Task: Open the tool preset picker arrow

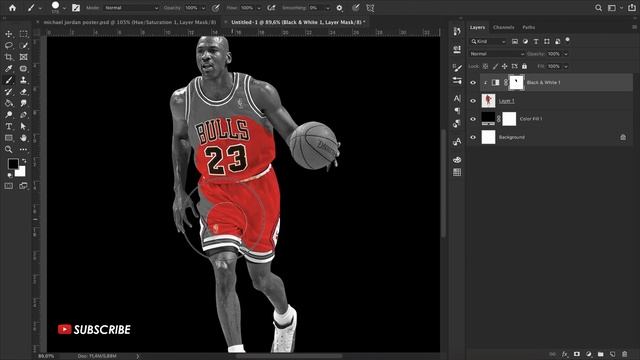Action: point(40,8)
